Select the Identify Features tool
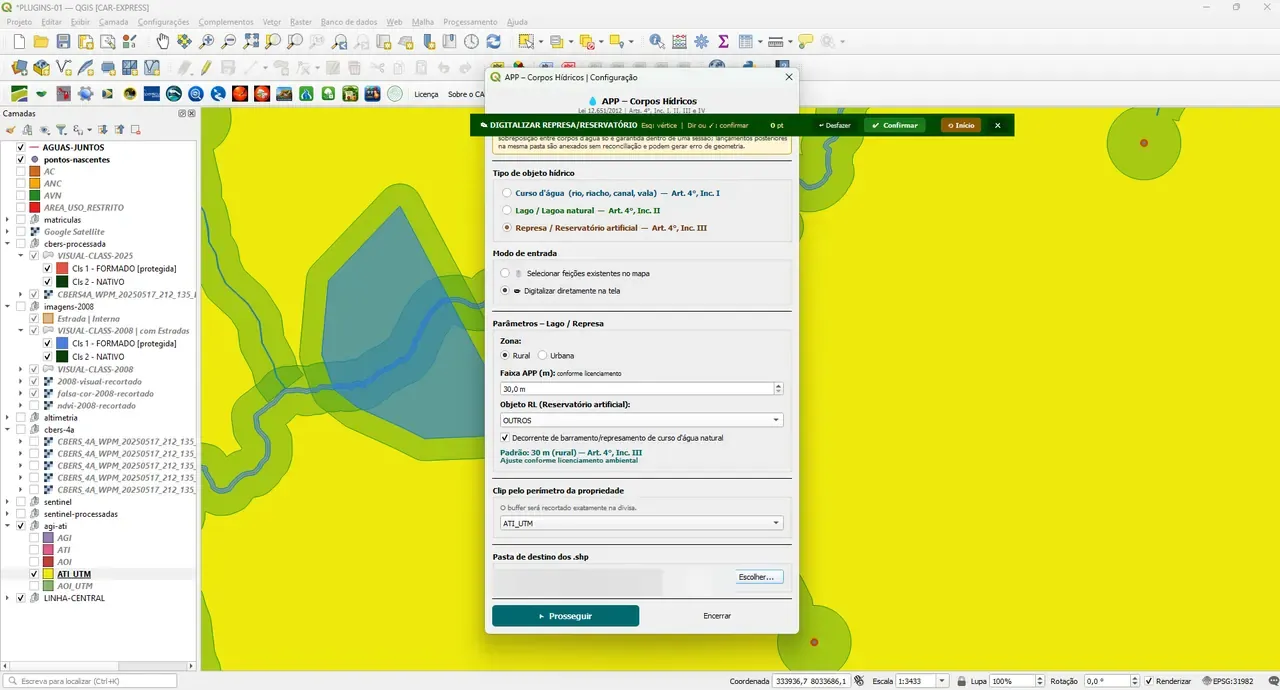The height and width of the screenshot is (690, 1280). [x=657, y=42]
